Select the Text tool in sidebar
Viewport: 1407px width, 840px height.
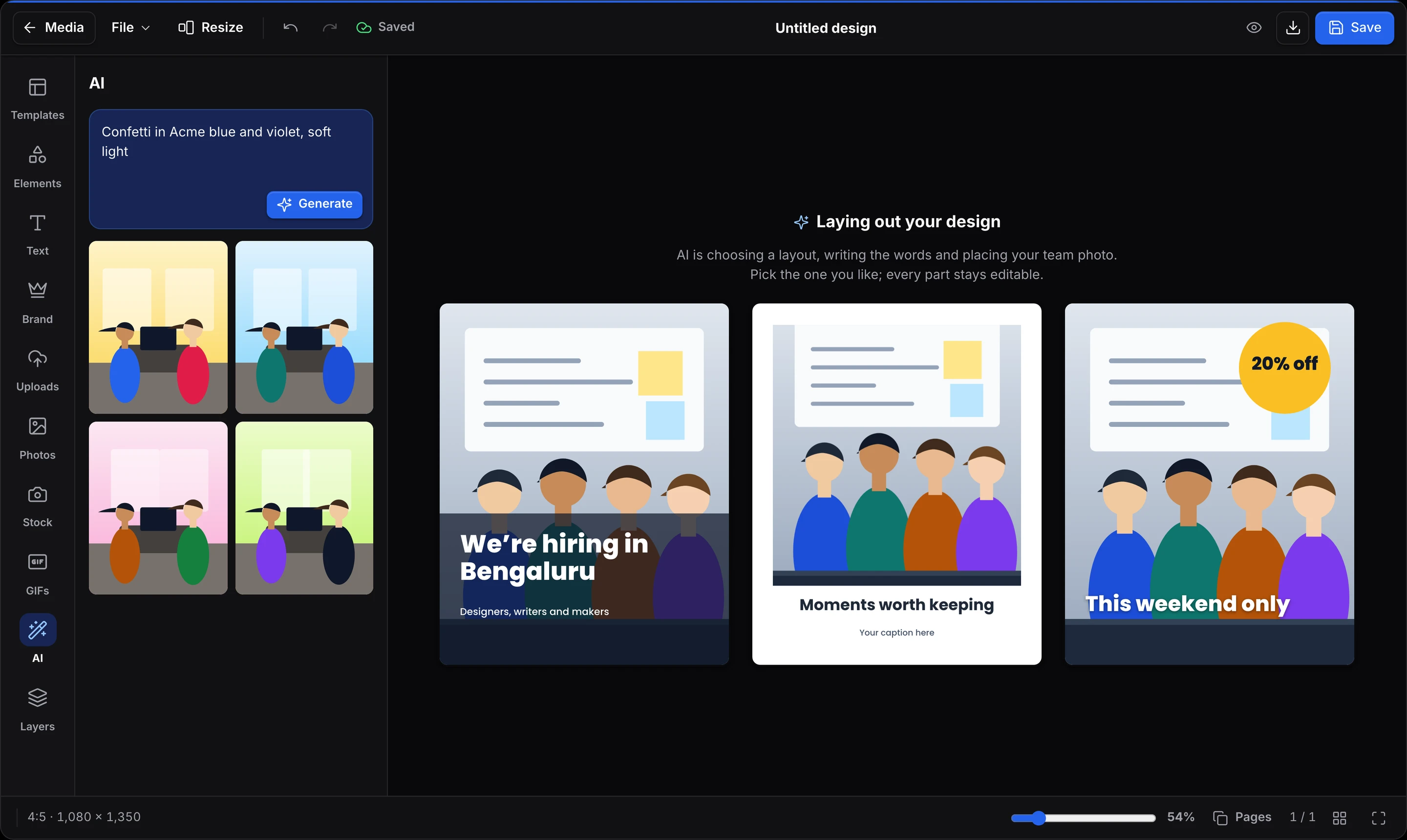tap(37, 235)
